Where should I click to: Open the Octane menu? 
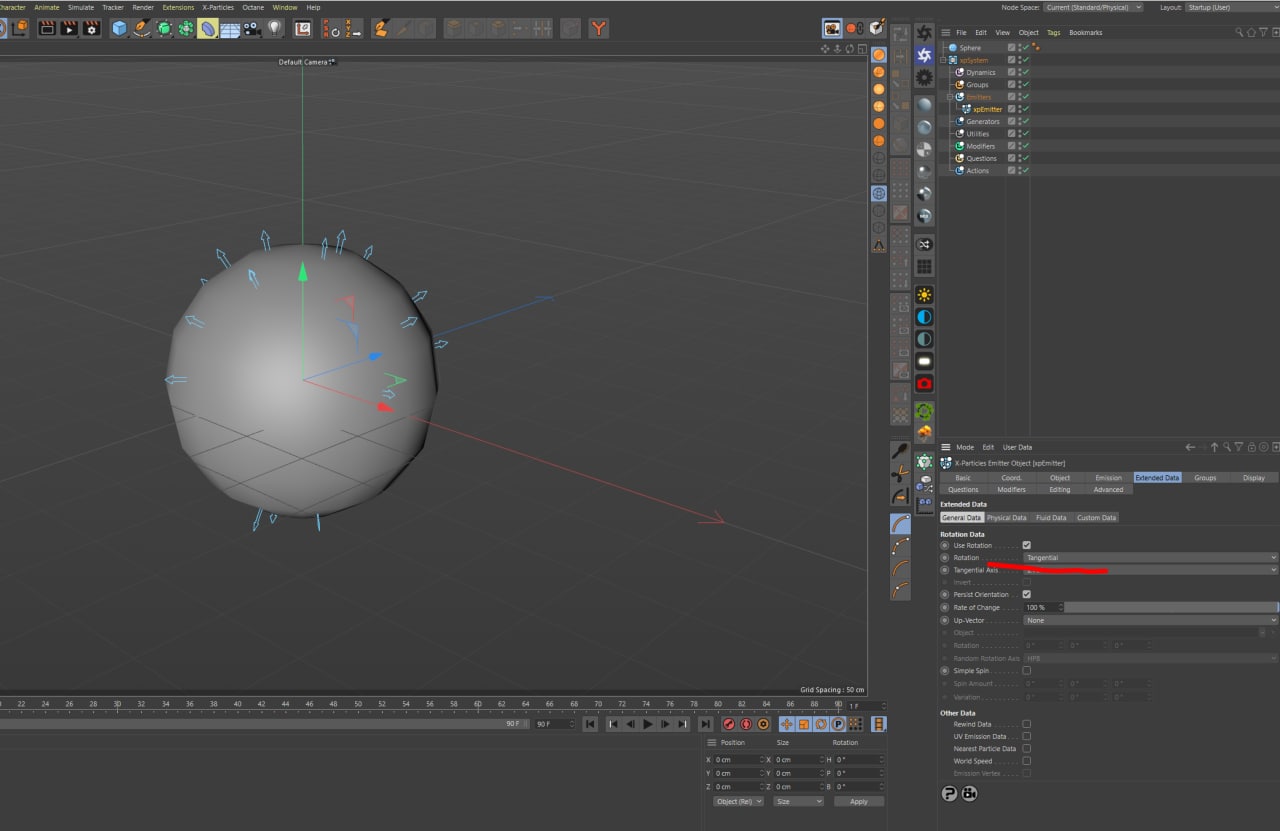tap(253, 7)
